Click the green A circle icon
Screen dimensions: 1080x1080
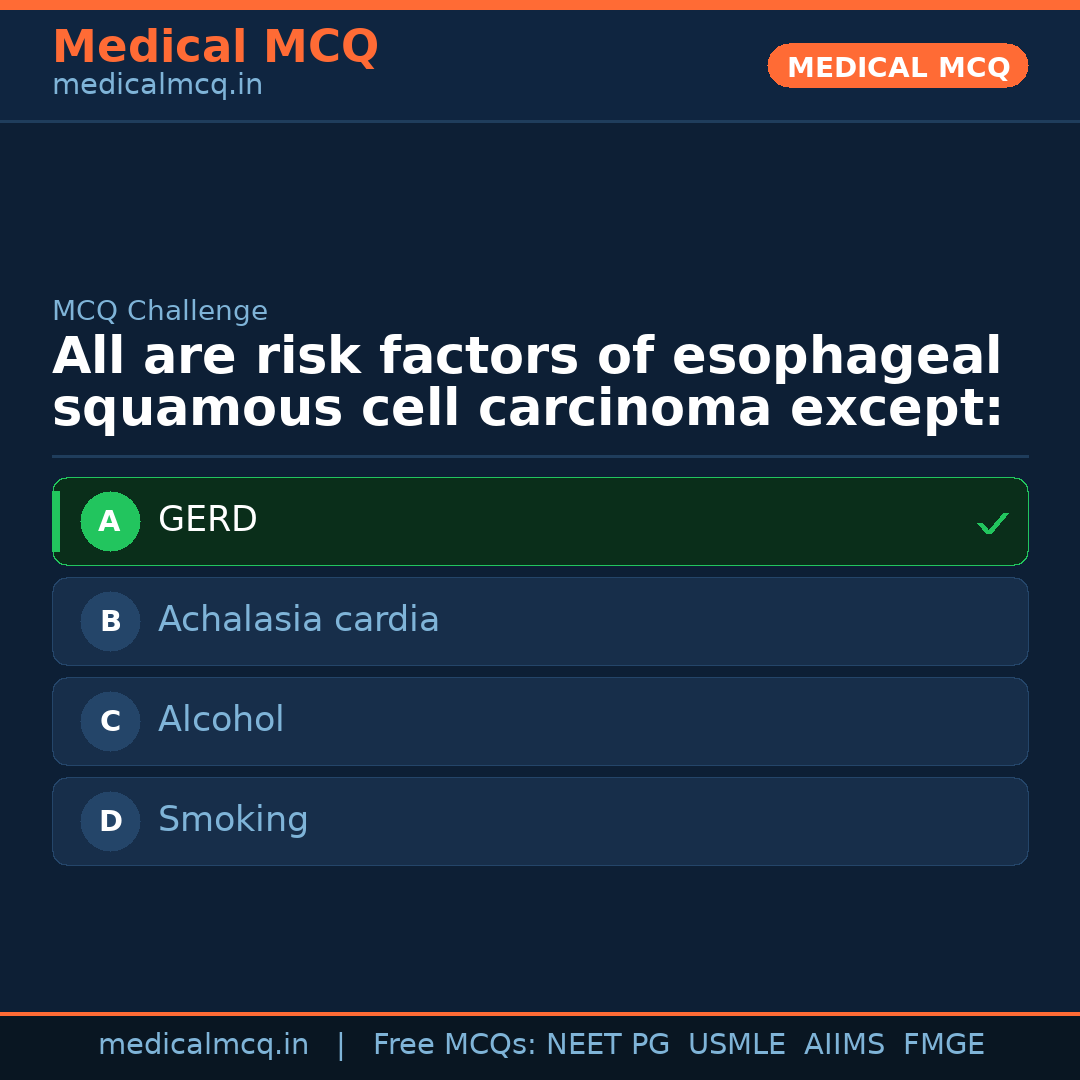(110, 521)
